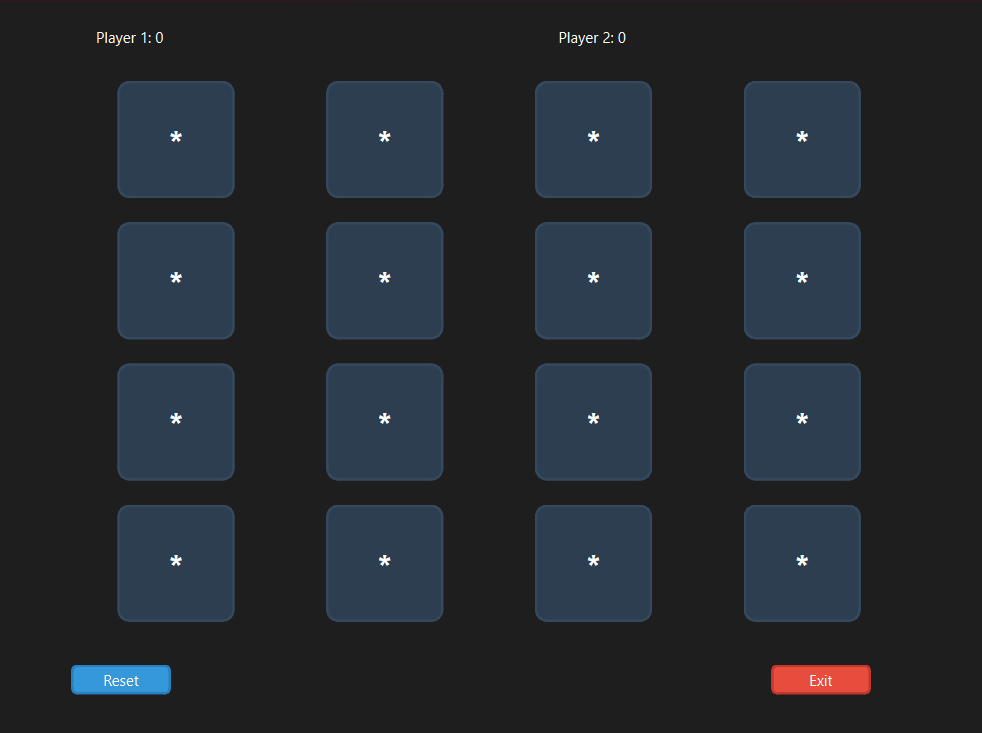Image resolution: width=982 pixels, height=733 pixels.
Task: Select the card in row 2, column 1
Action: point(176,281)
